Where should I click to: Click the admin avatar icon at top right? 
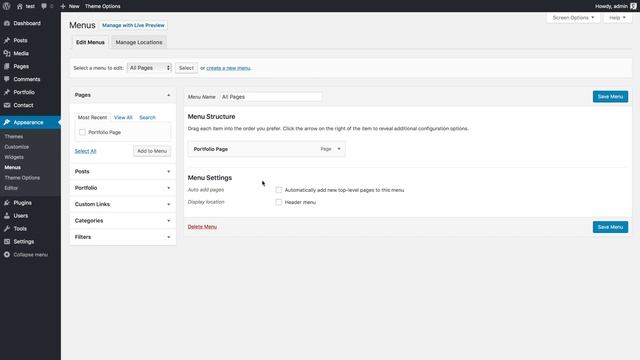pyautogui.click(x=633, y=6)
